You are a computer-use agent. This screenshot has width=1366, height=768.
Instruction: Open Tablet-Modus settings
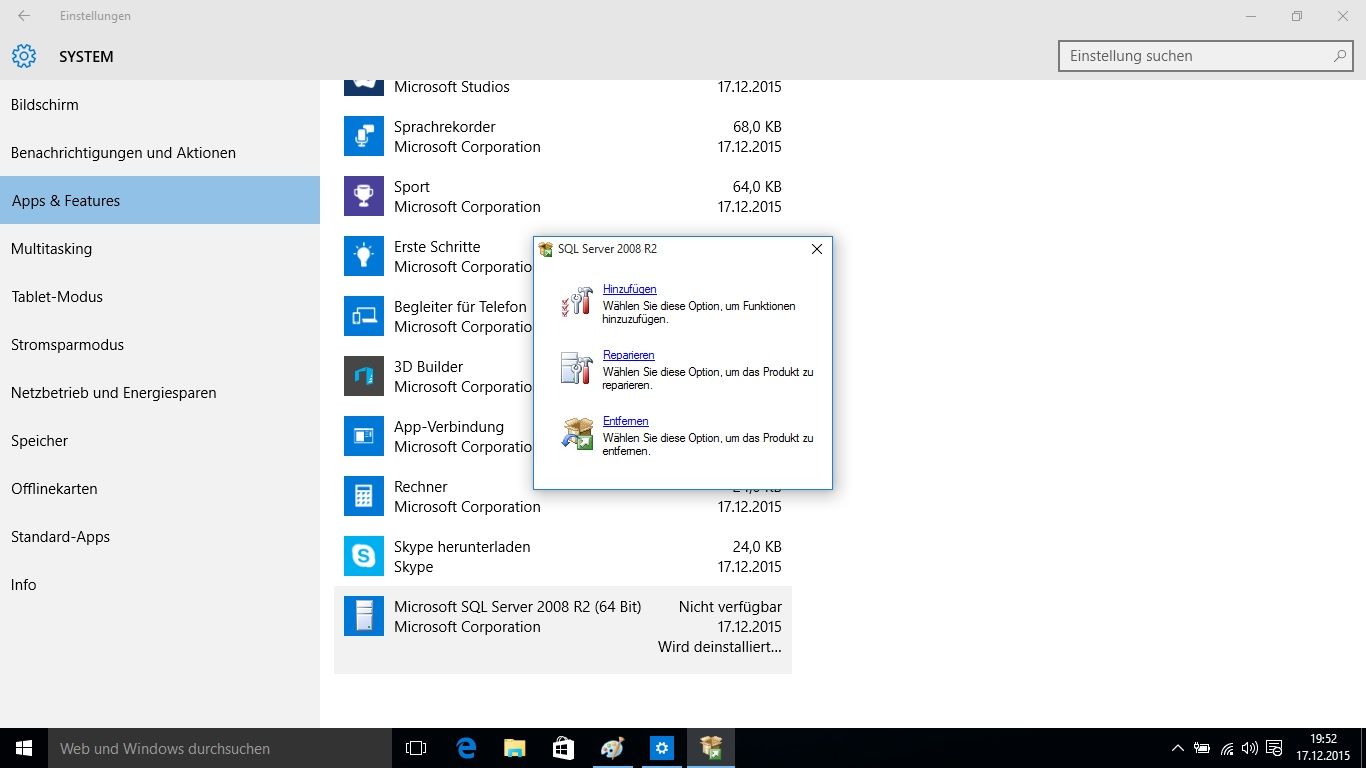point(160,297)
